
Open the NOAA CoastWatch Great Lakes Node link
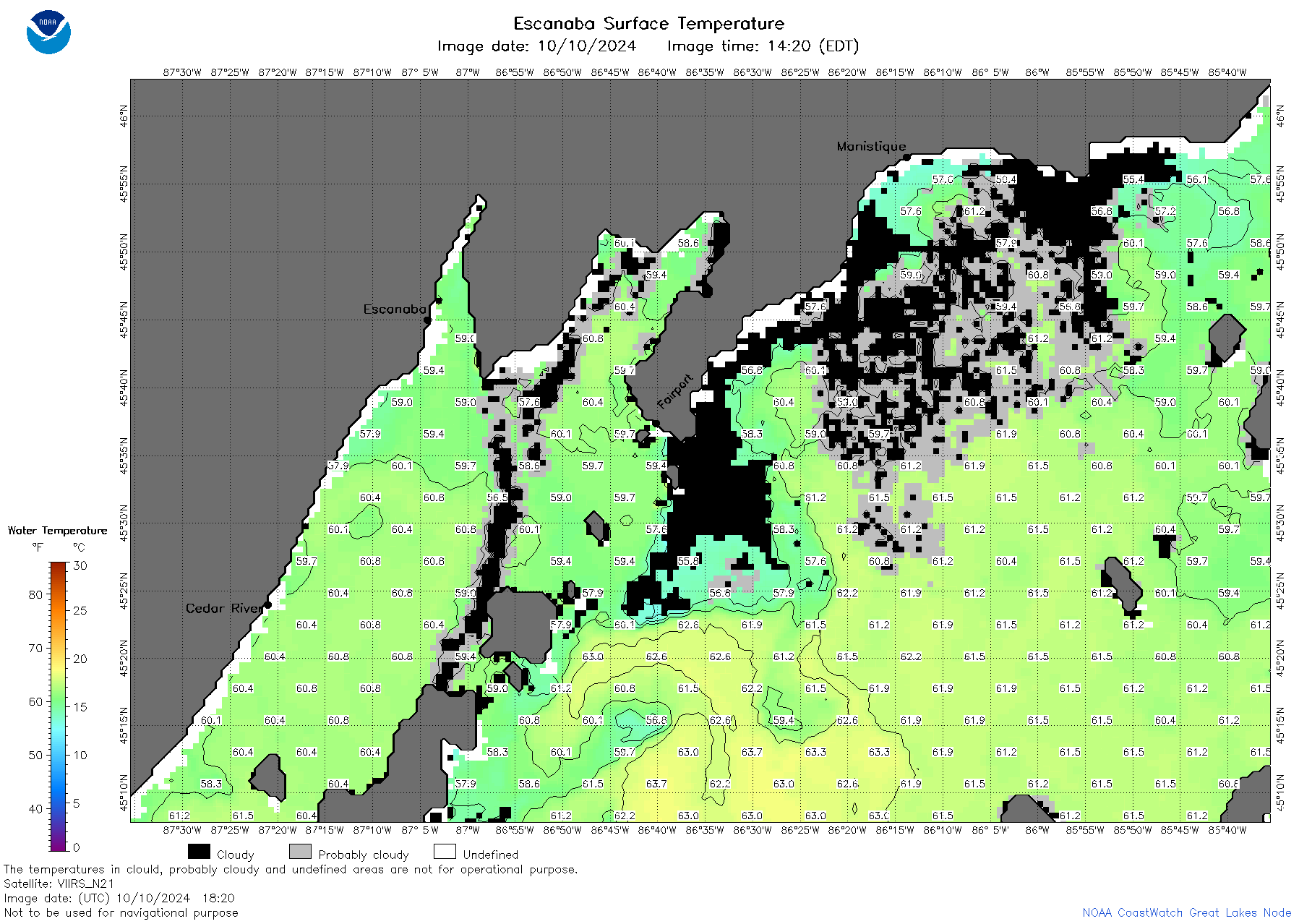point(1186,912)
